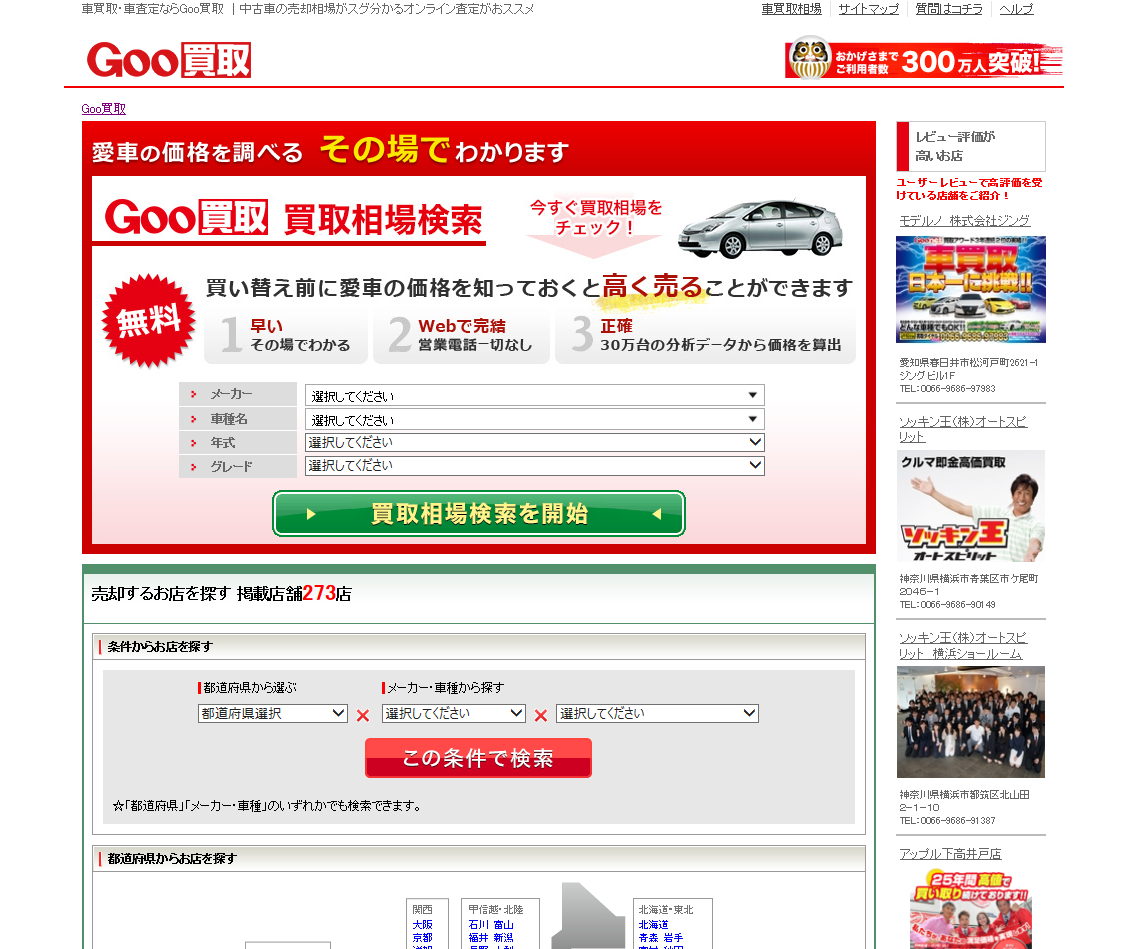
Task: Select 富山 prefecture link
Action: 503,925
